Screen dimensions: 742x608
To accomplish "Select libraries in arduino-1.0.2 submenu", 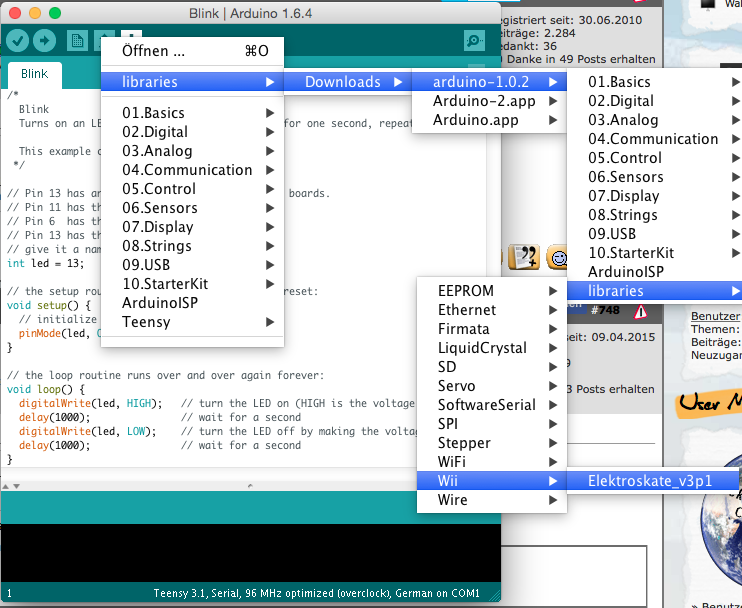I will pyautogui.click(x=654, y=291).
